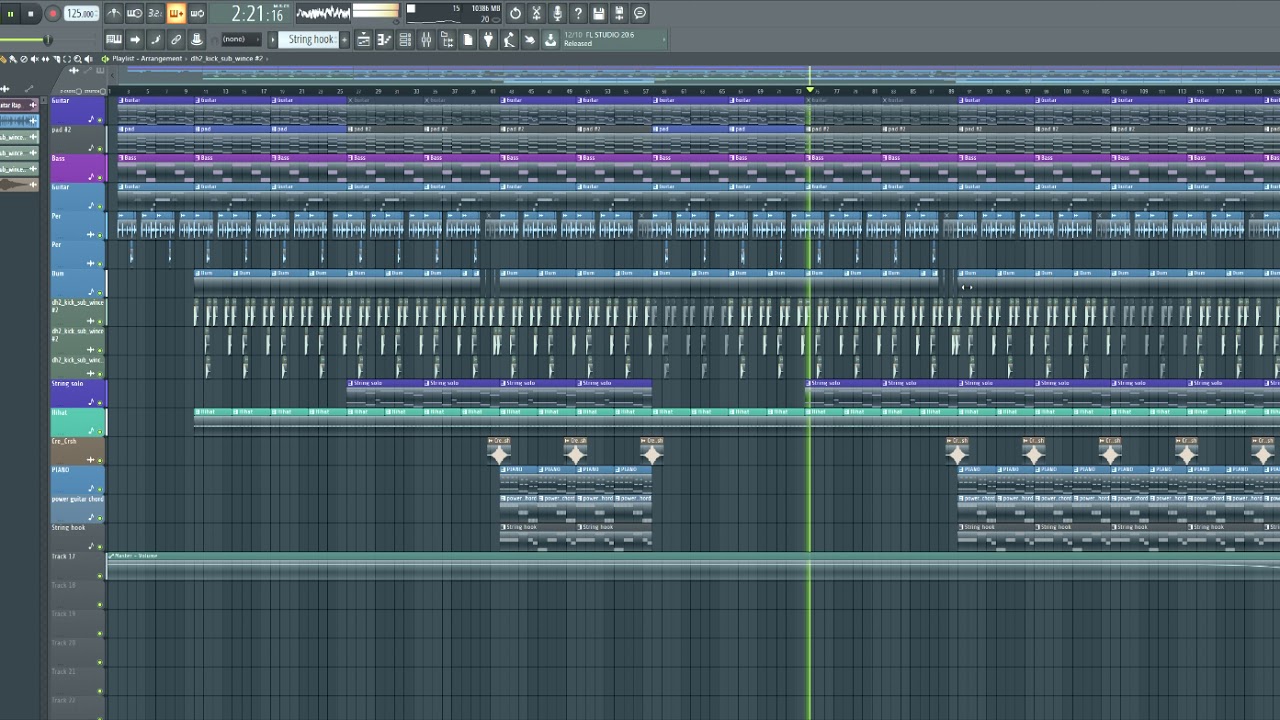Mute Track 17 with its green dot
This screenshot has height=720, width=1280.
click(x=100, y=576)
